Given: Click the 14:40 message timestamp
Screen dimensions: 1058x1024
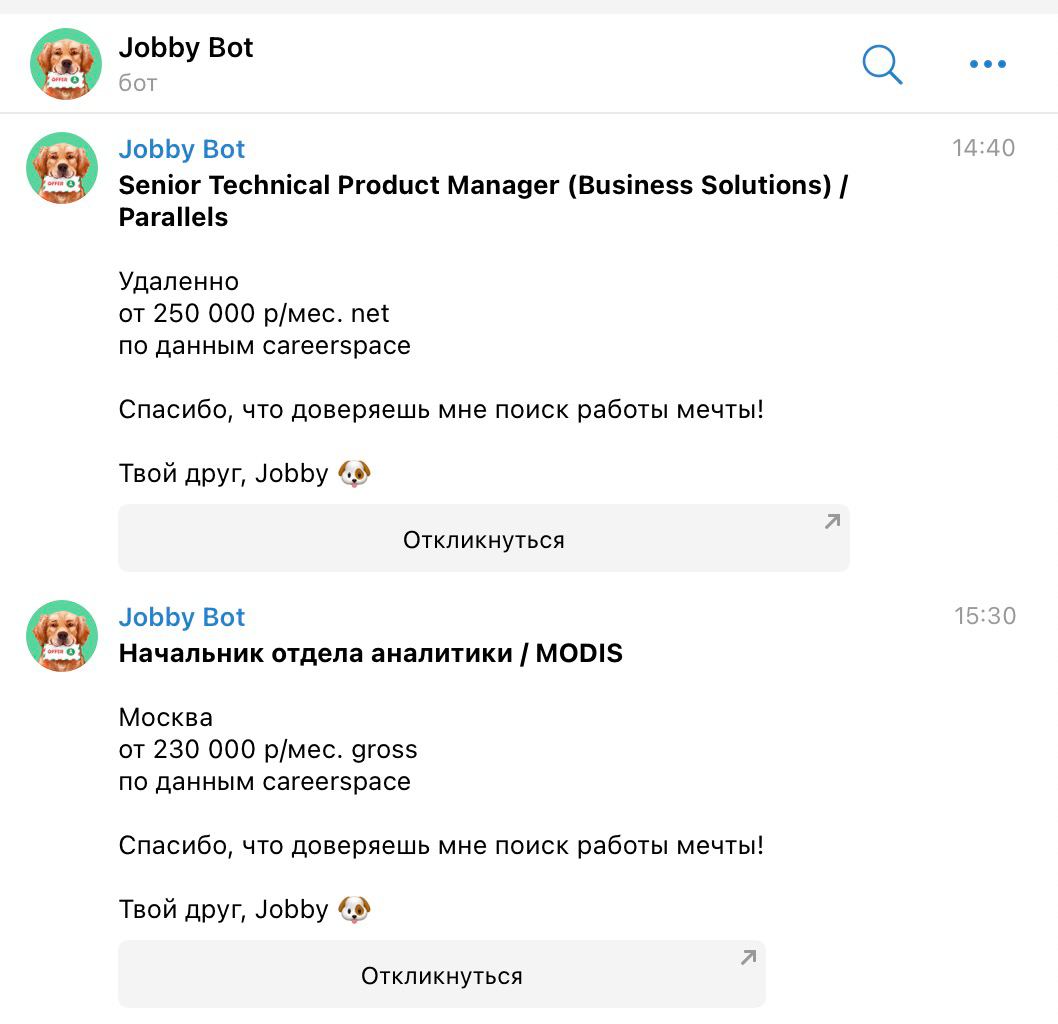Looking at the screenshot, I should point(983,148).
